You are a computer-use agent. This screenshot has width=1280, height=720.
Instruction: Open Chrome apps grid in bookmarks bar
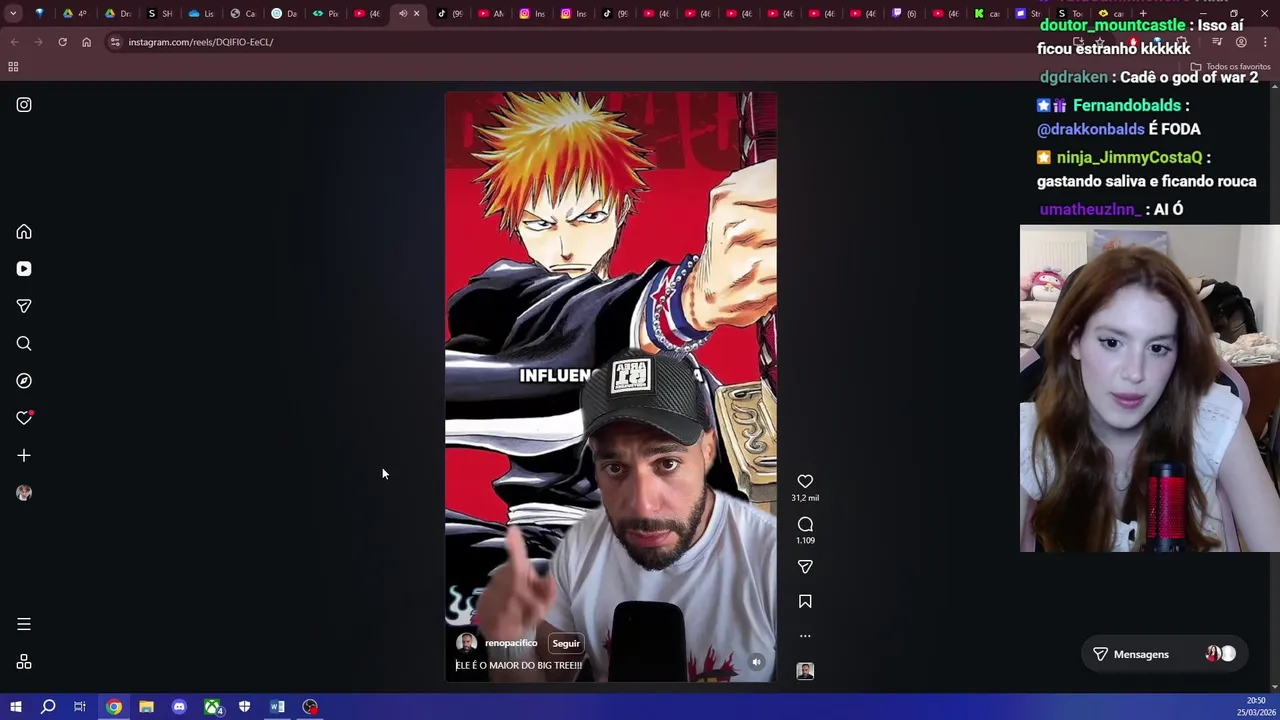[13, 67]
